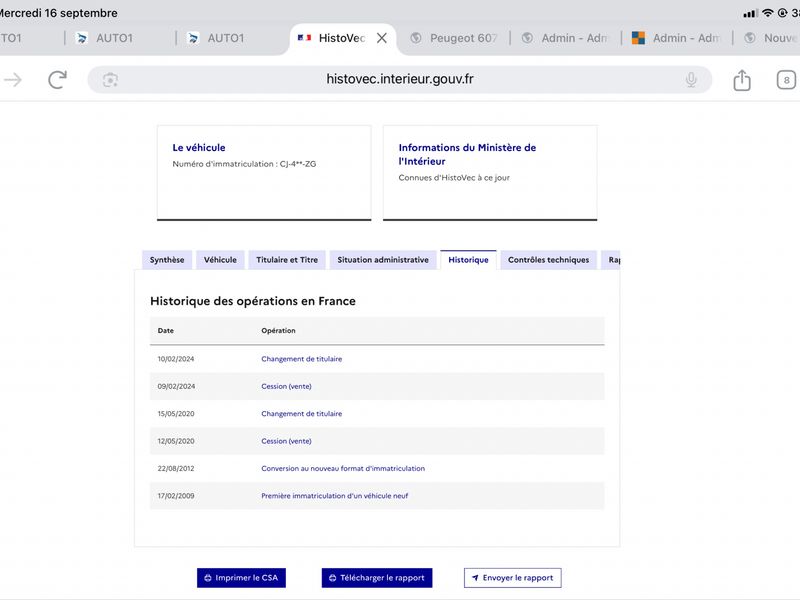Reload the page with the refresh icon
This screenshot has width=800, height=600.
(58, 80)
